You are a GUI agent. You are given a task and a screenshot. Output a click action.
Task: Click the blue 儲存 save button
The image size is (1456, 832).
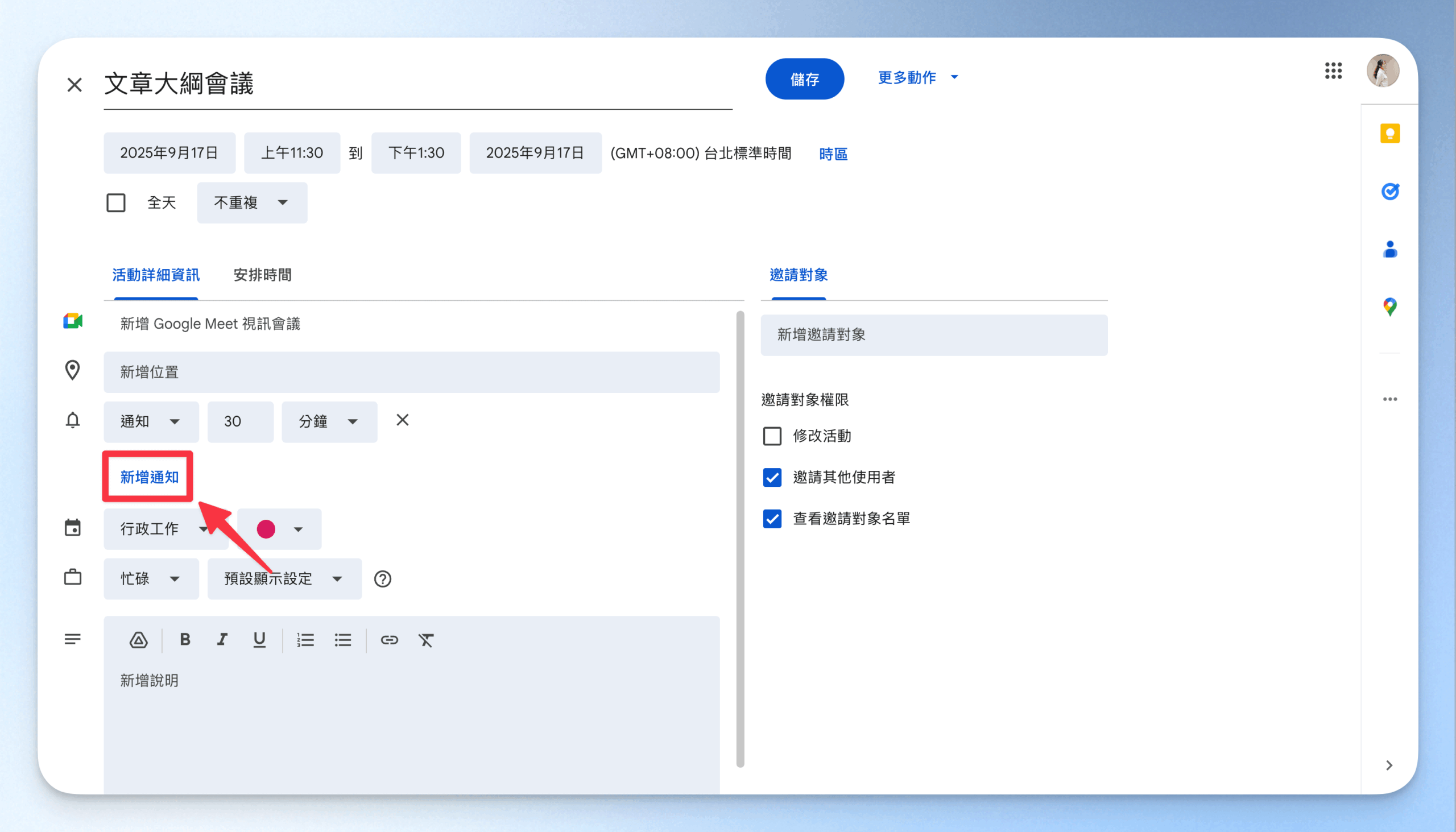pos(804,79)
